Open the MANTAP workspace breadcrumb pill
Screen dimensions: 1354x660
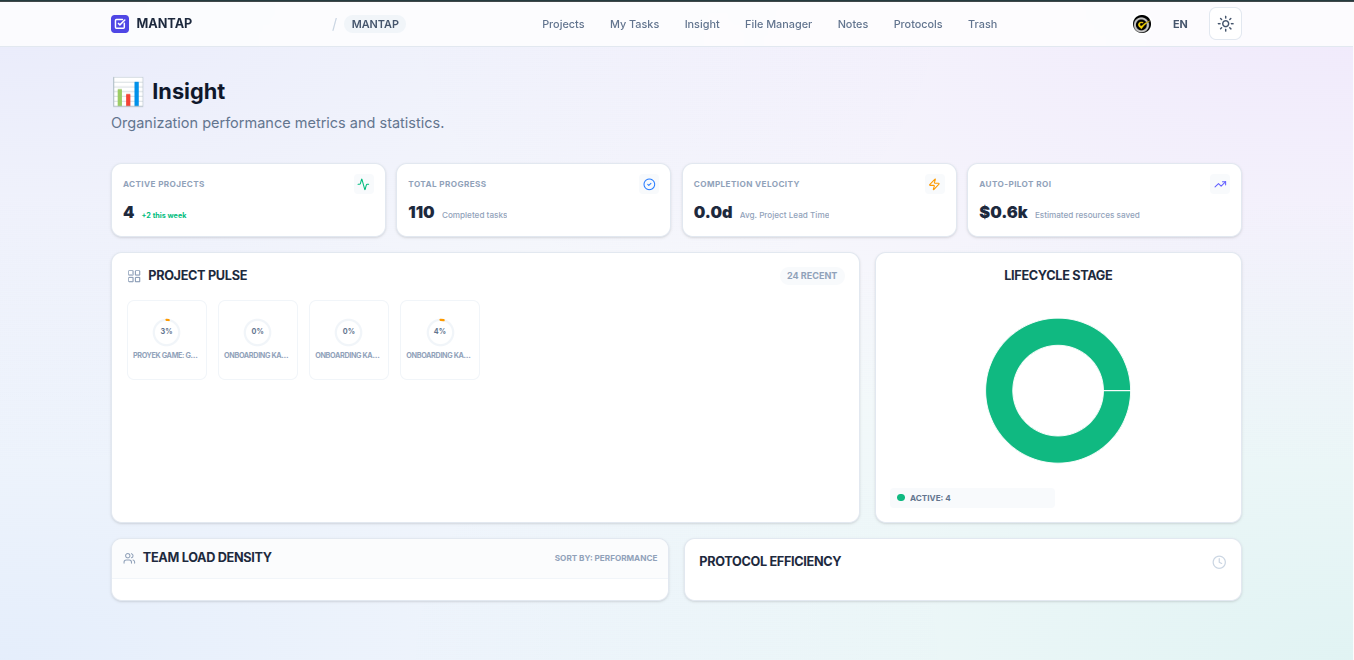click(x=375, y=24)
